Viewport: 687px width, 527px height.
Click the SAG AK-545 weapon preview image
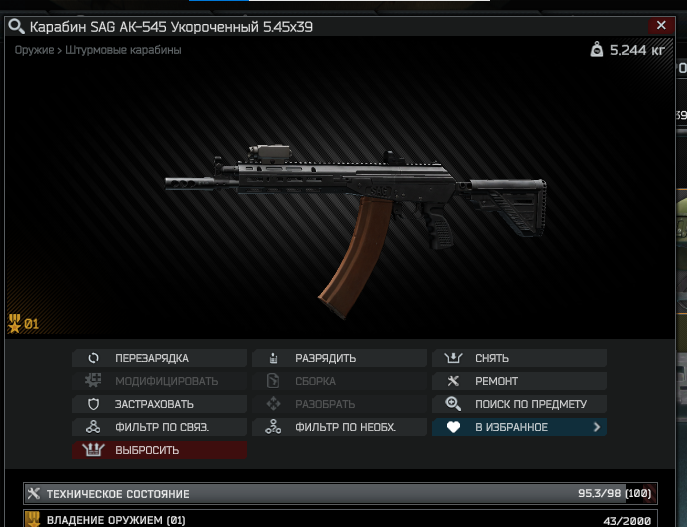[355, 230]
